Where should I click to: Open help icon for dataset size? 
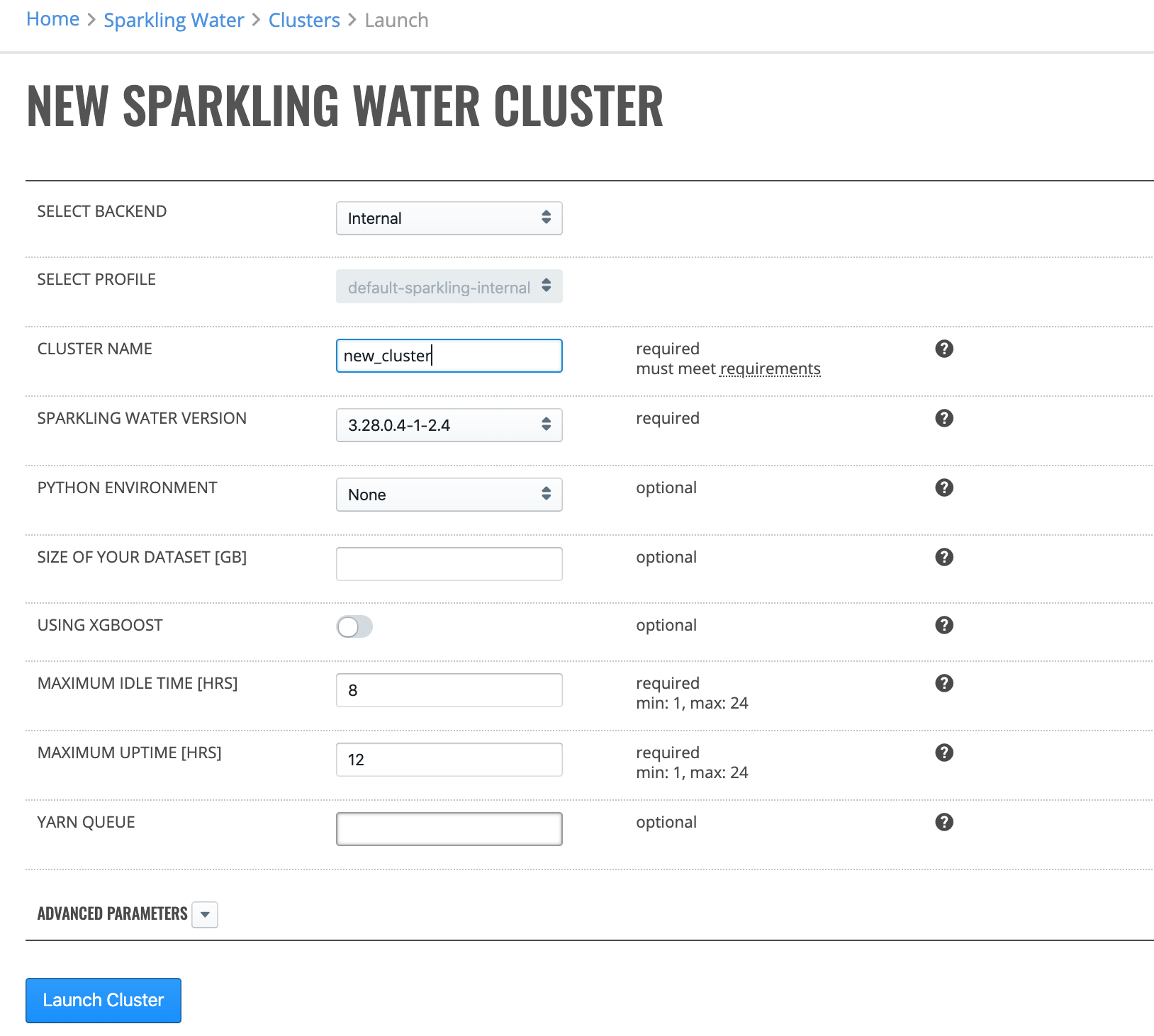pos(943,557)
